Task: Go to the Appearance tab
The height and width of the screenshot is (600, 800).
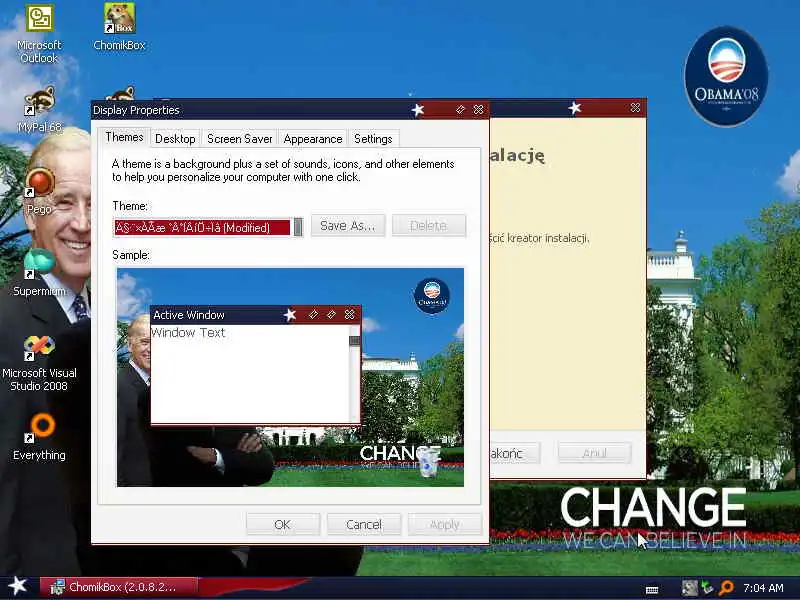Action: coord(313,139)
